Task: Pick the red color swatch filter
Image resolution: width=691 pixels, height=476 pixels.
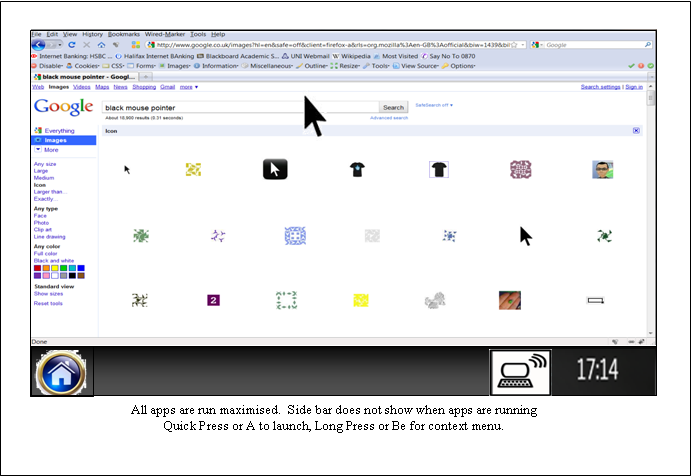Action: tap(37, 268)
